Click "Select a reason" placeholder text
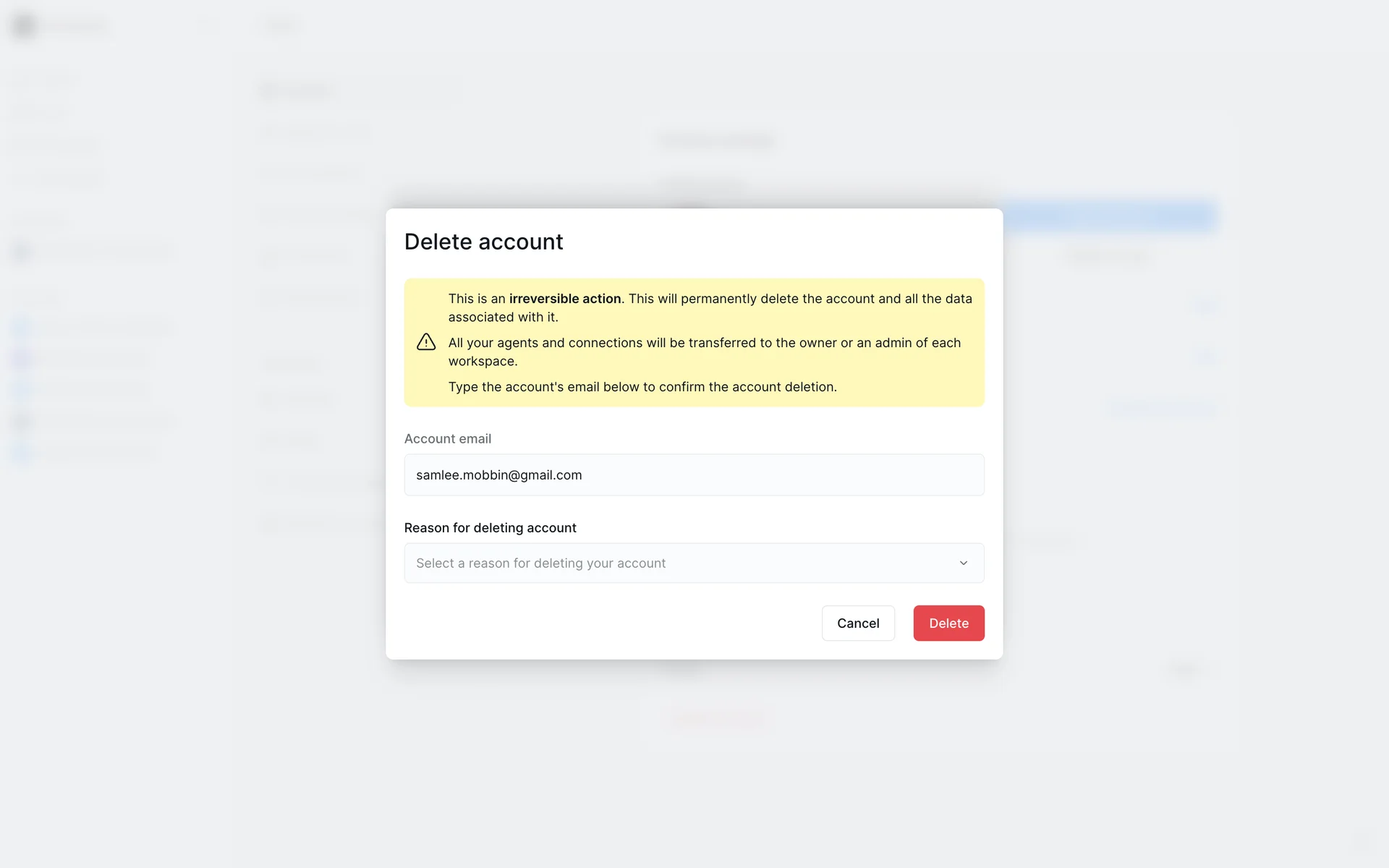The width and height of the screenshot is (1389, 868). coord(540,563)
